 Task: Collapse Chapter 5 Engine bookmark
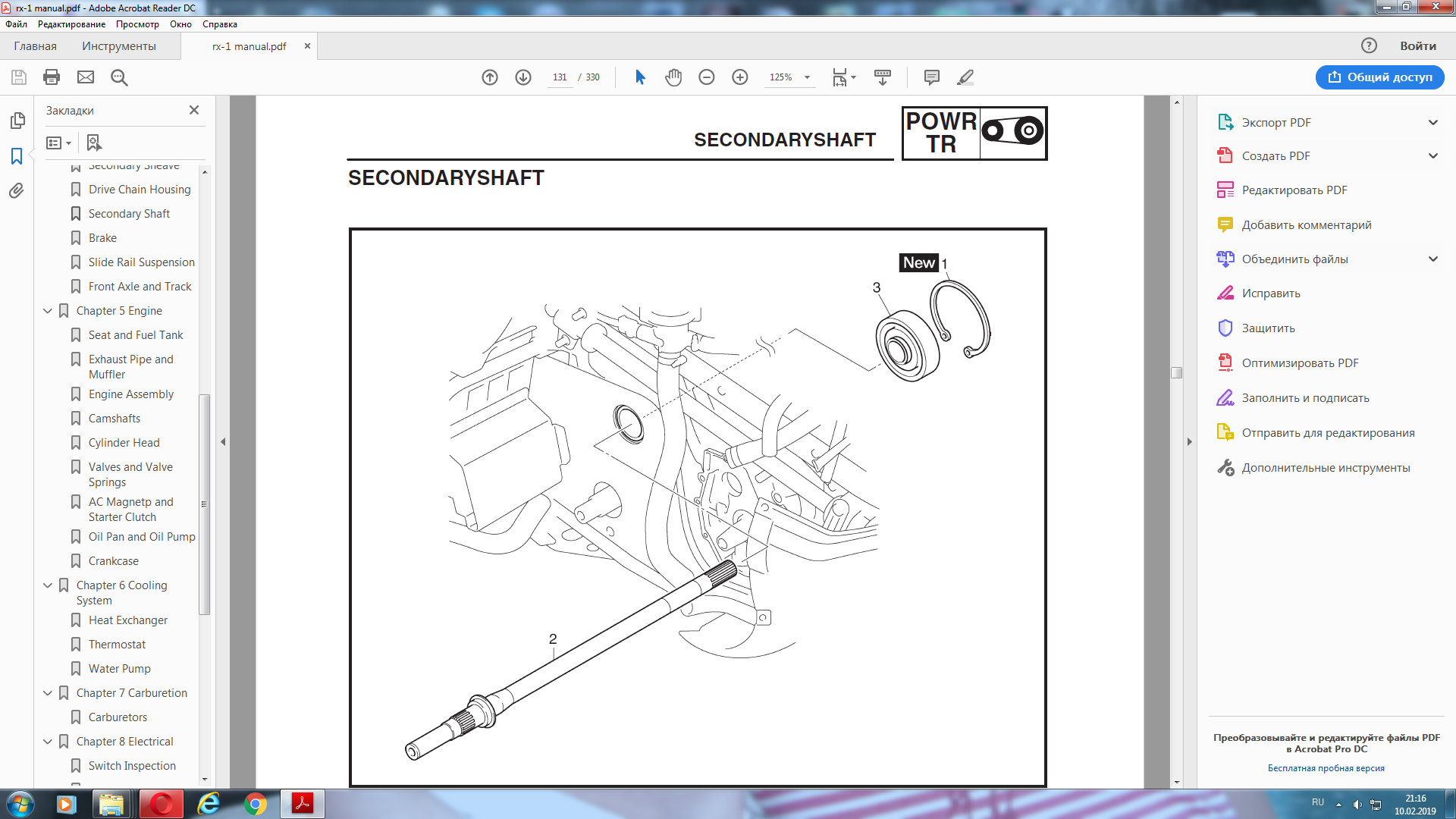click(48, 311)
